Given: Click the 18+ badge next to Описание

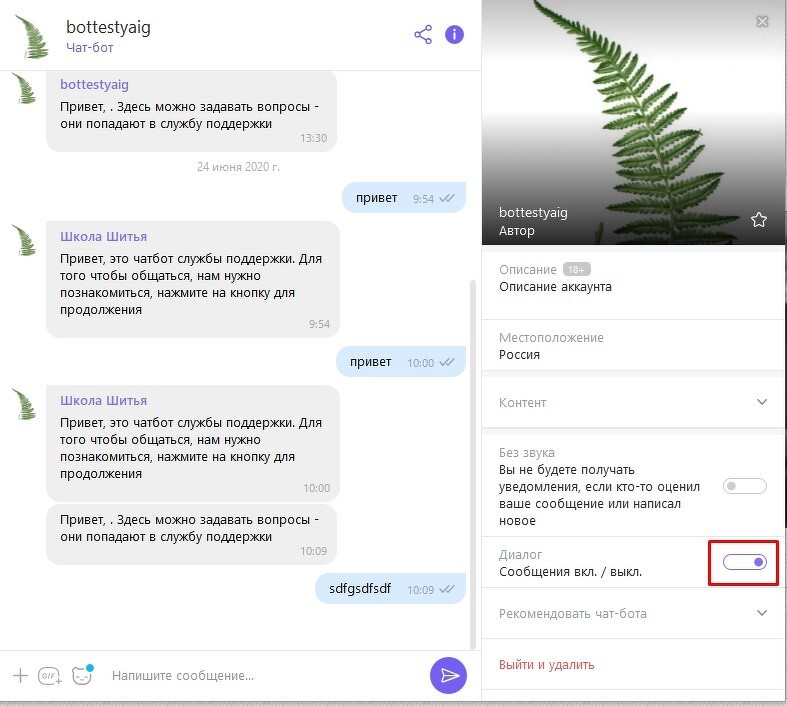Looking at the screenshot, I should click(576, 269).
